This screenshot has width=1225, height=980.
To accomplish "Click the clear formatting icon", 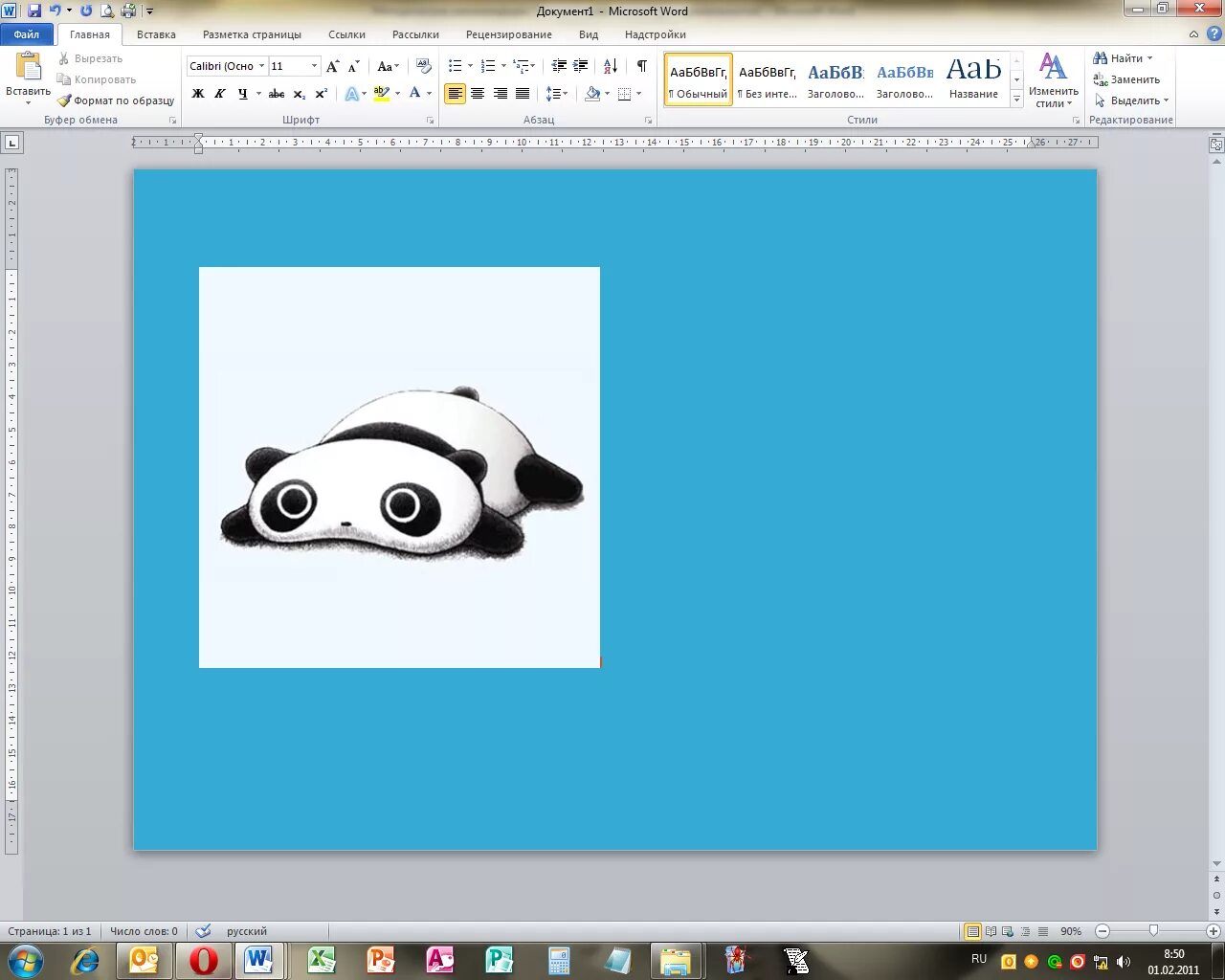I will click(424, 66).
